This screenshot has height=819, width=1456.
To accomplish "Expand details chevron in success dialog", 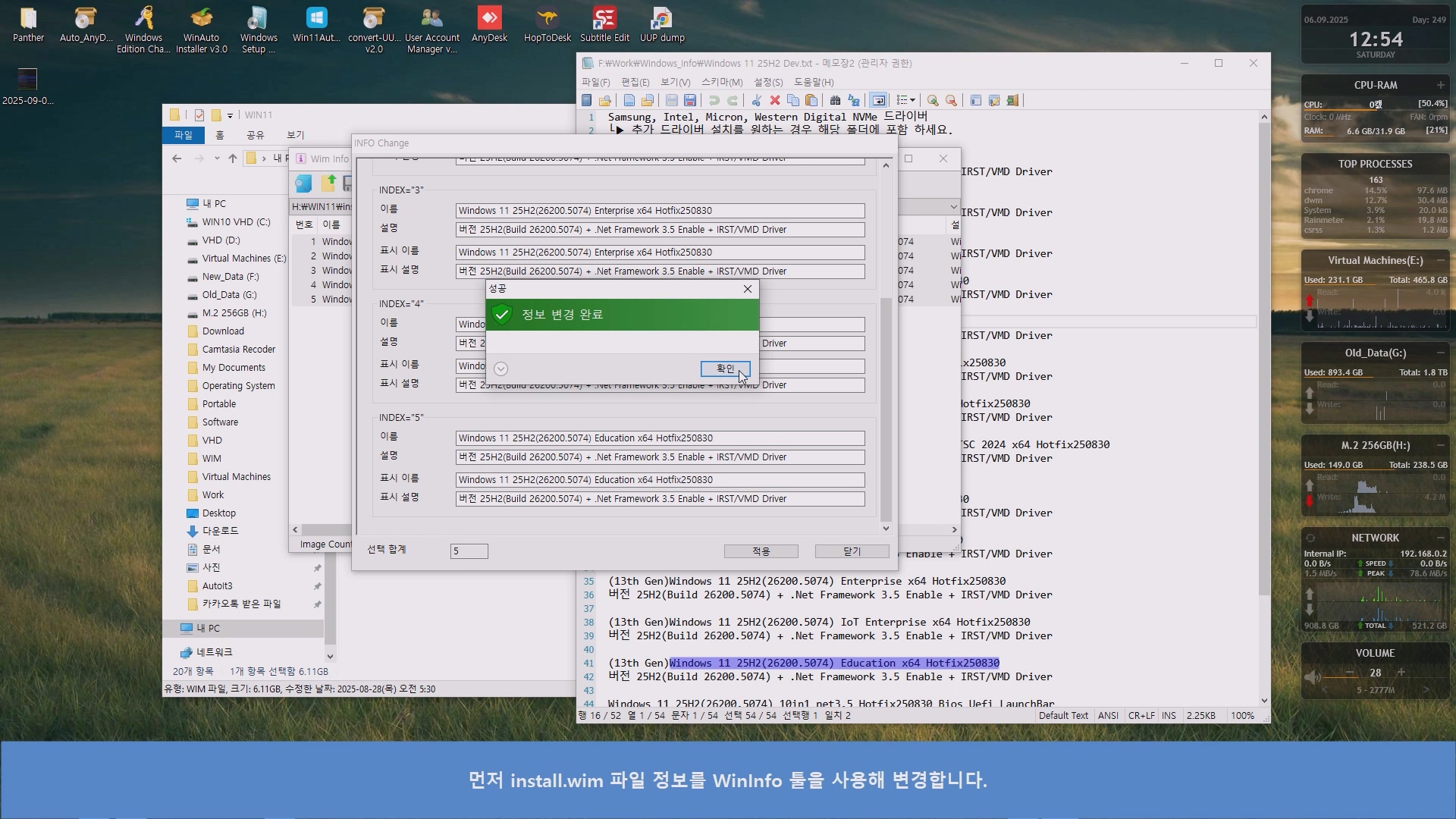I will pos(500,369).
